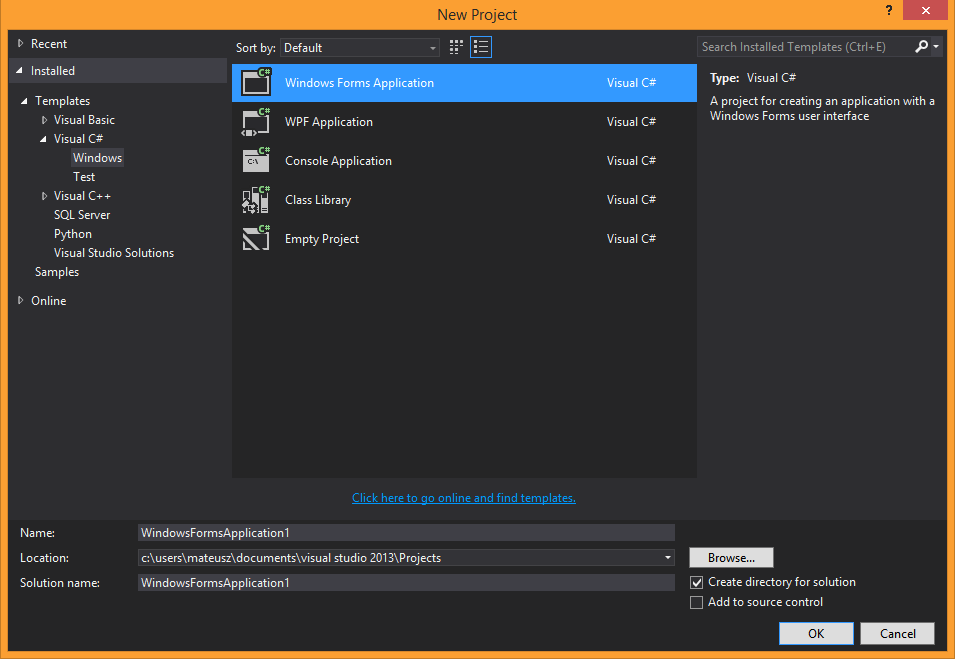The height and width of the screenshot is (659, 955).
Task: Expand the Recent section
Action: pyautogui.click(x=21, y=43)
